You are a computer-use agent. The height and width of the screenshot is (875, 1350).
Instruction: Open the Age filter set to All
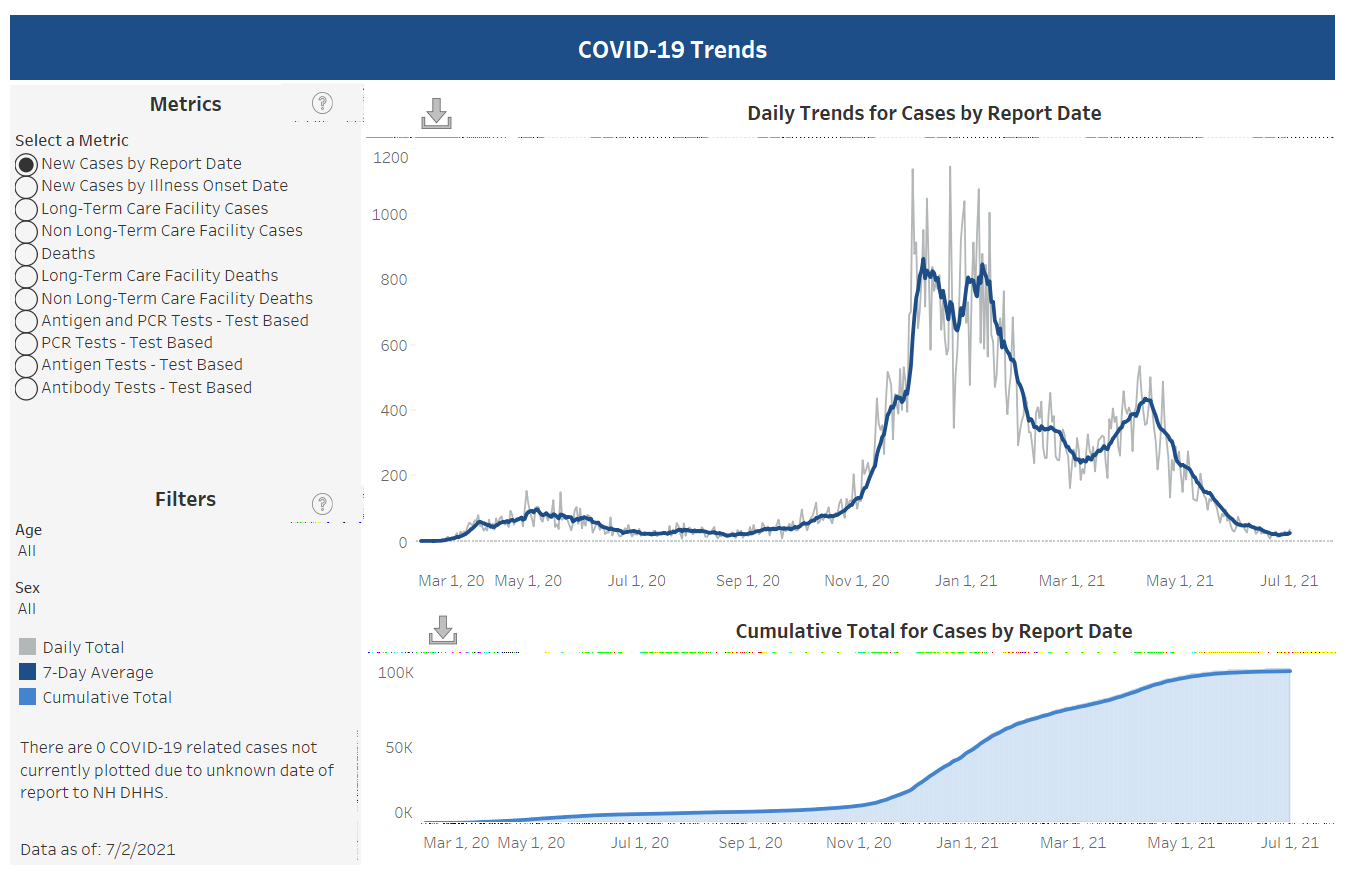pos(27,551)
